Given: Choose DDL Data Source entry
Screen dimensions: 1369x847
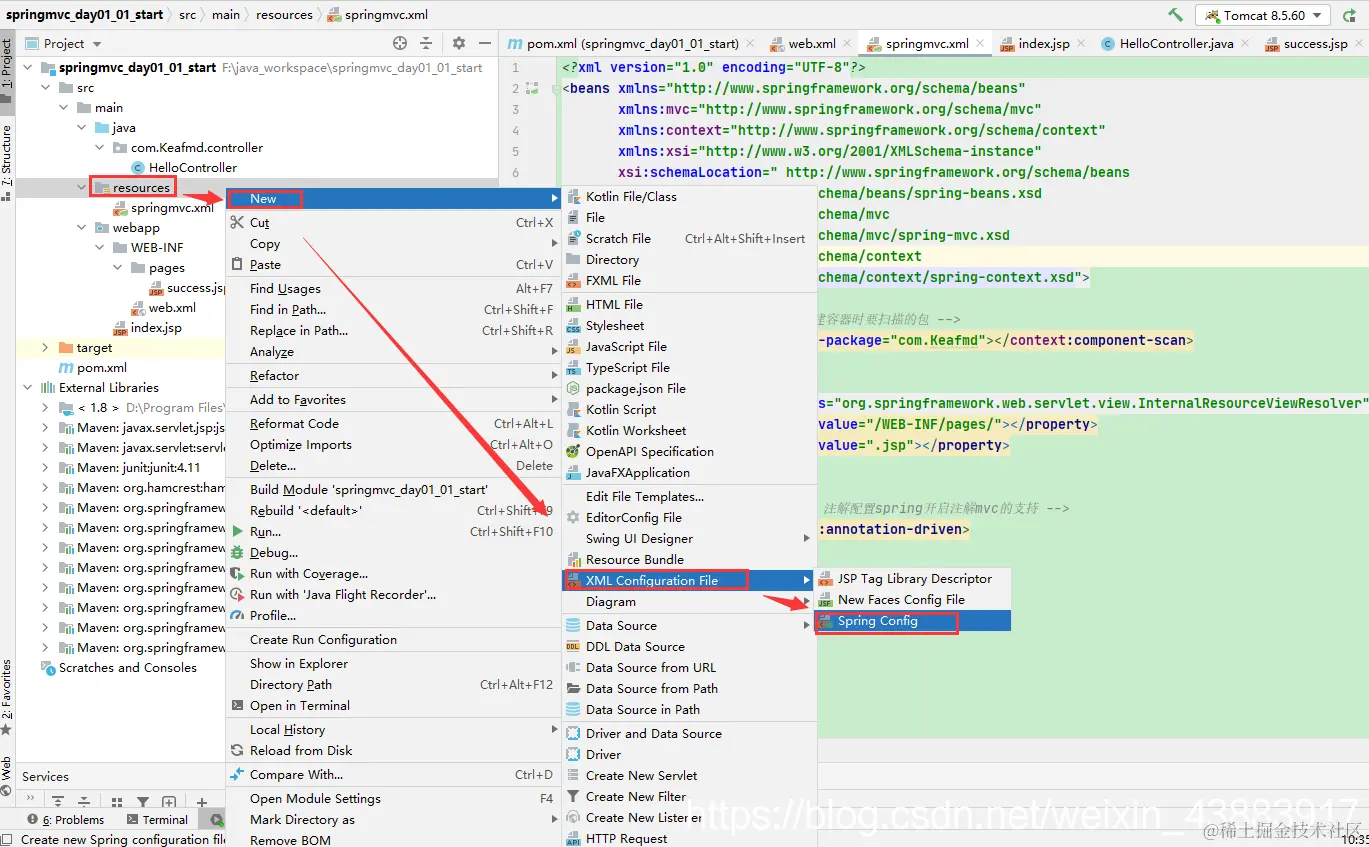Looking at the screenshot, I should [x=689, y=647].
